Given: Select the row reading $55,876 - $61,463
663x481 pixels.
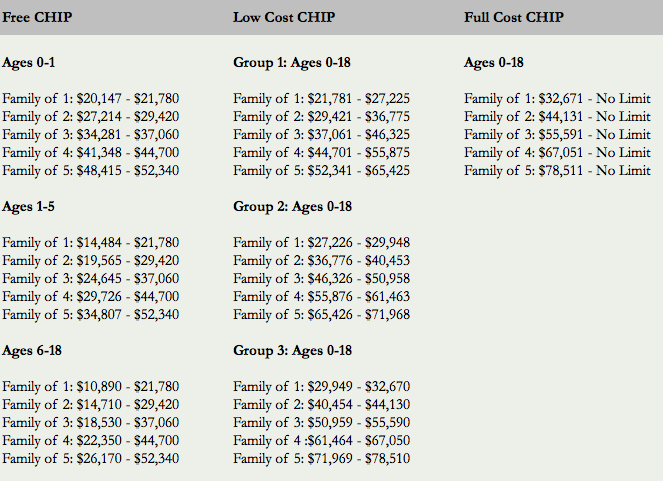Looking at the screenshot, I should click(x=322, y=296).
